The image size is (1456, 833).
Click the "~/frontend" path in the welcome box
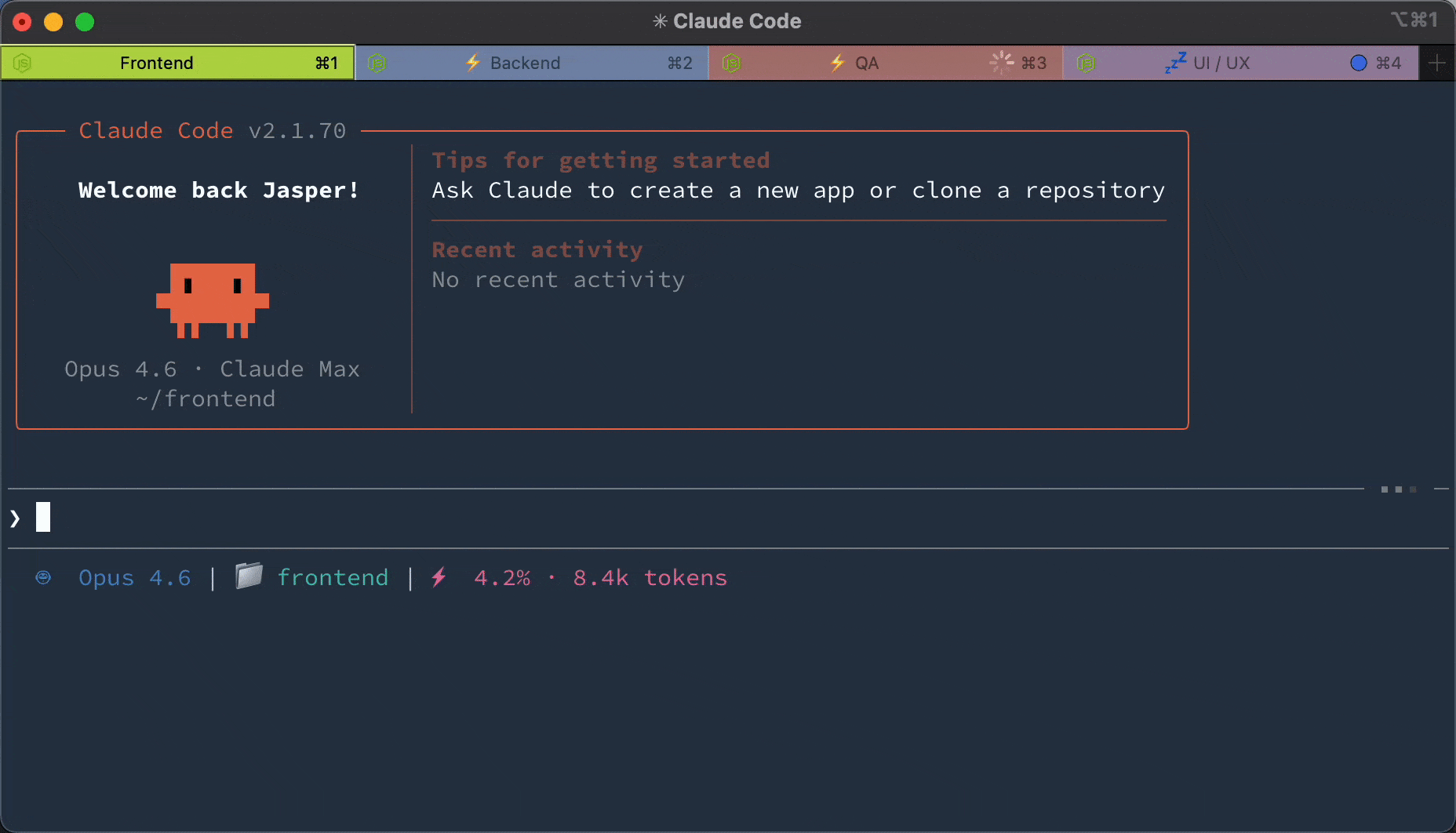pos(206,399)
